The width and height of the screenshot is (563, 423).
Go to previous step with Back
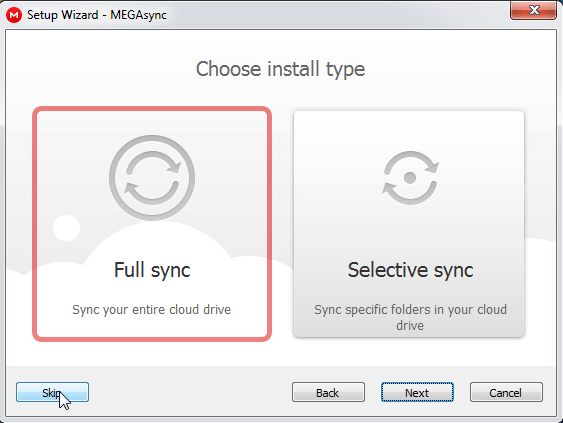click(328, 392)
